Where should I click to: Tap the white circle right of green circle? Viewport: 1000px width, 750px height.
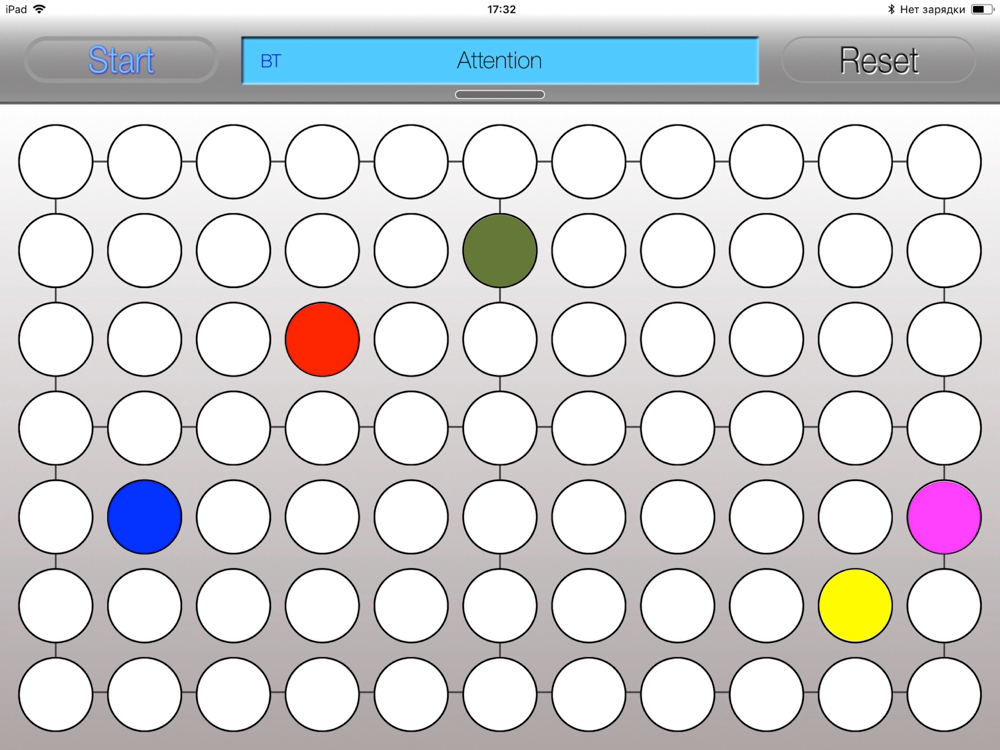[x=589, y=251]
